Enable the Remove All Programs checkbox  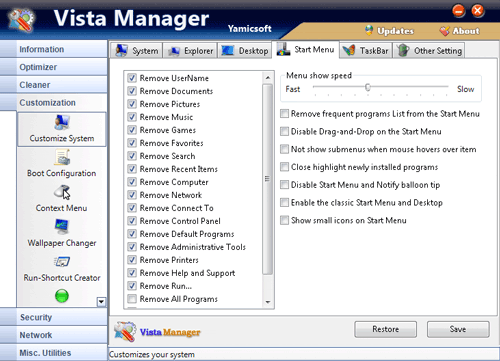coord(132,299)
